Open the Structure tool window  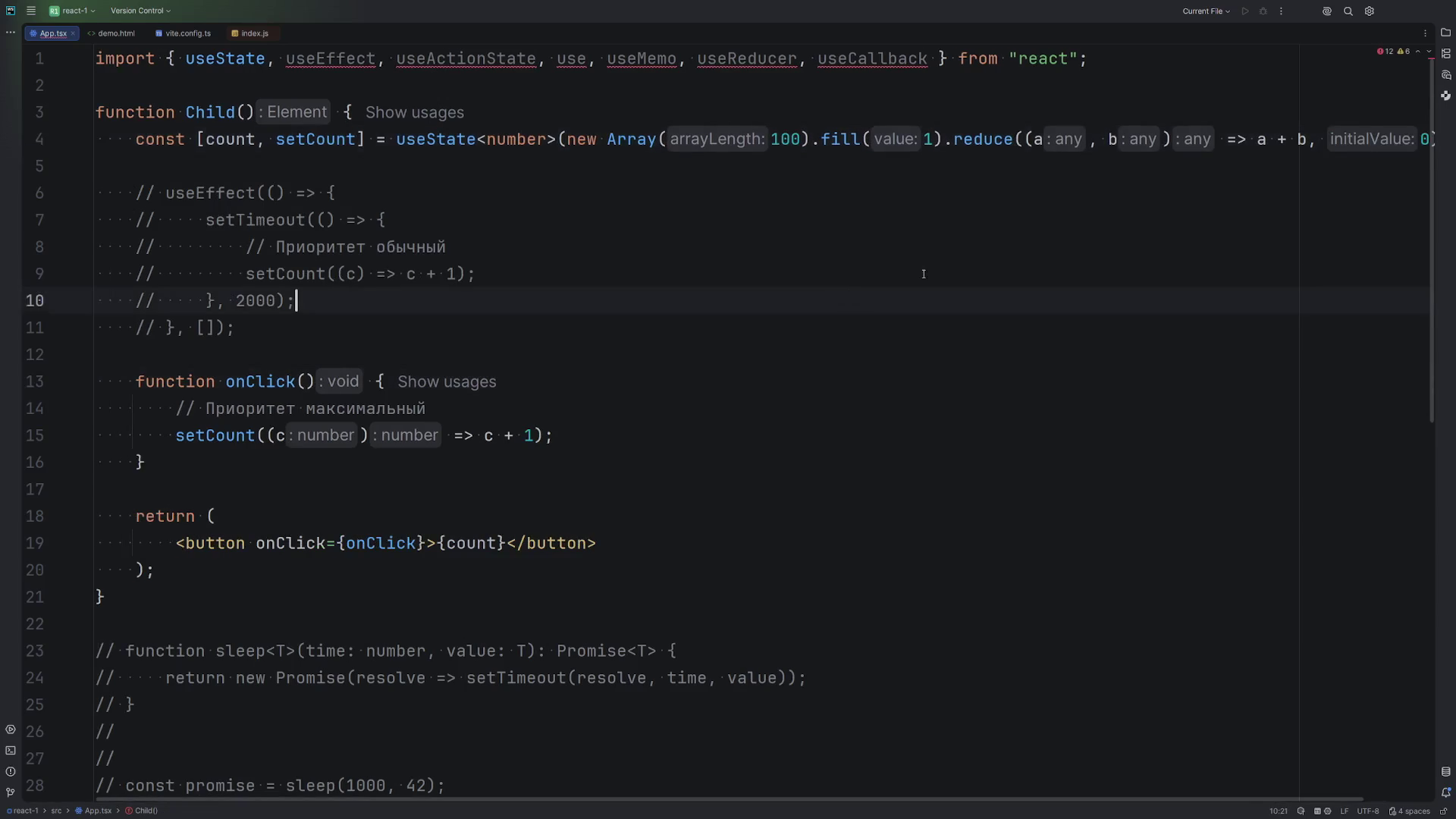point(1446,54)
